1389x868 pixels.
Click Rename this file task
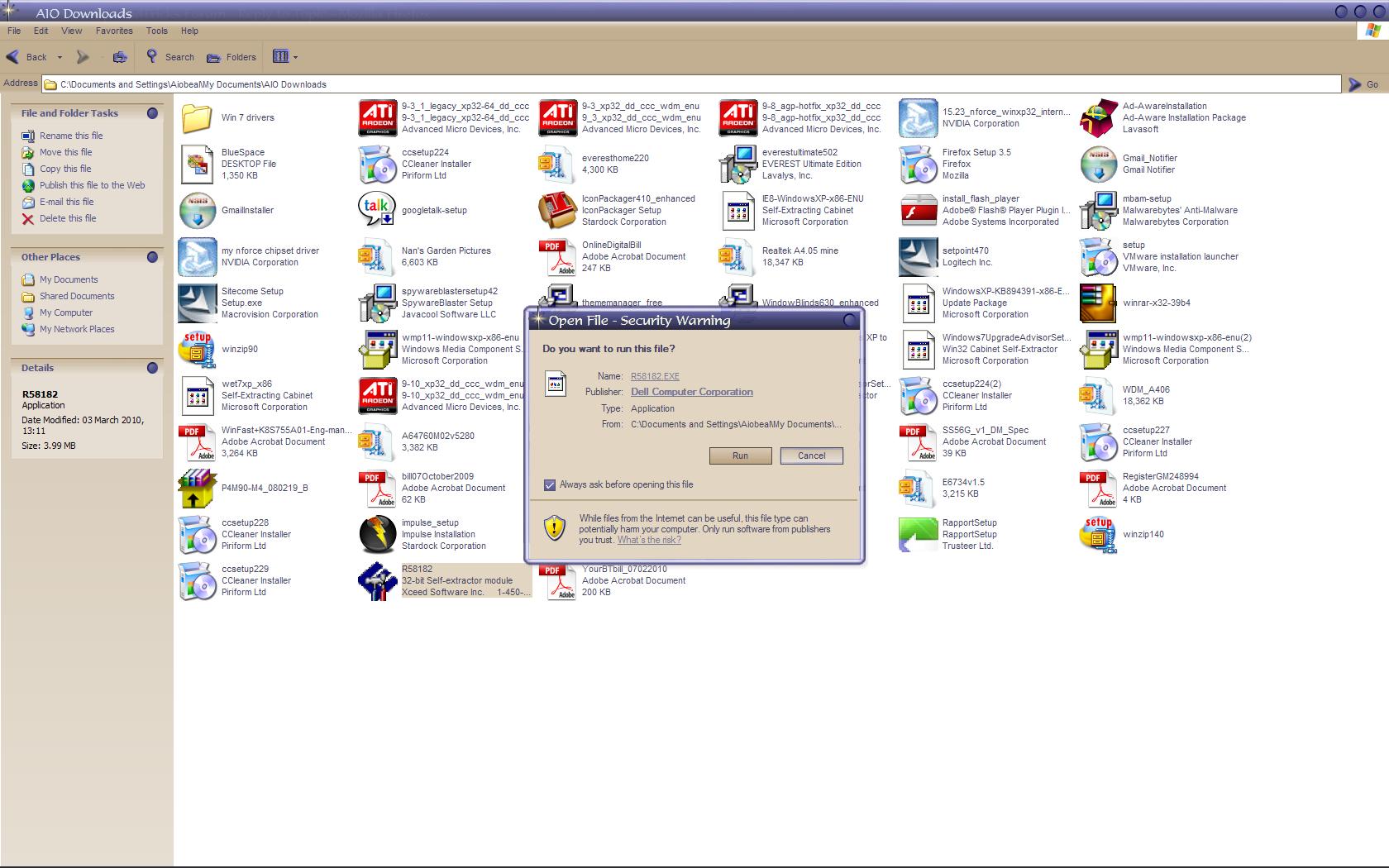pyautogui.click(x=71, y=136)
